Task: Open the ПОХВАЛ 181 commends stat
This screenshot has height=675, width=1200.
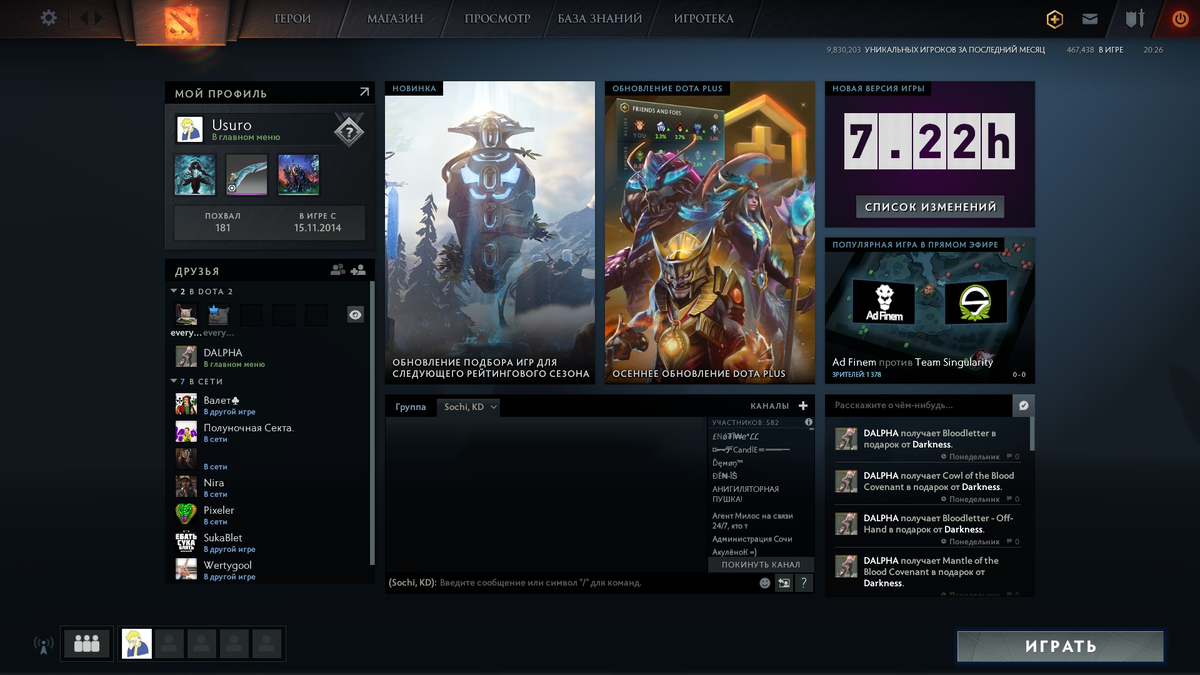Action: (222, 222)
